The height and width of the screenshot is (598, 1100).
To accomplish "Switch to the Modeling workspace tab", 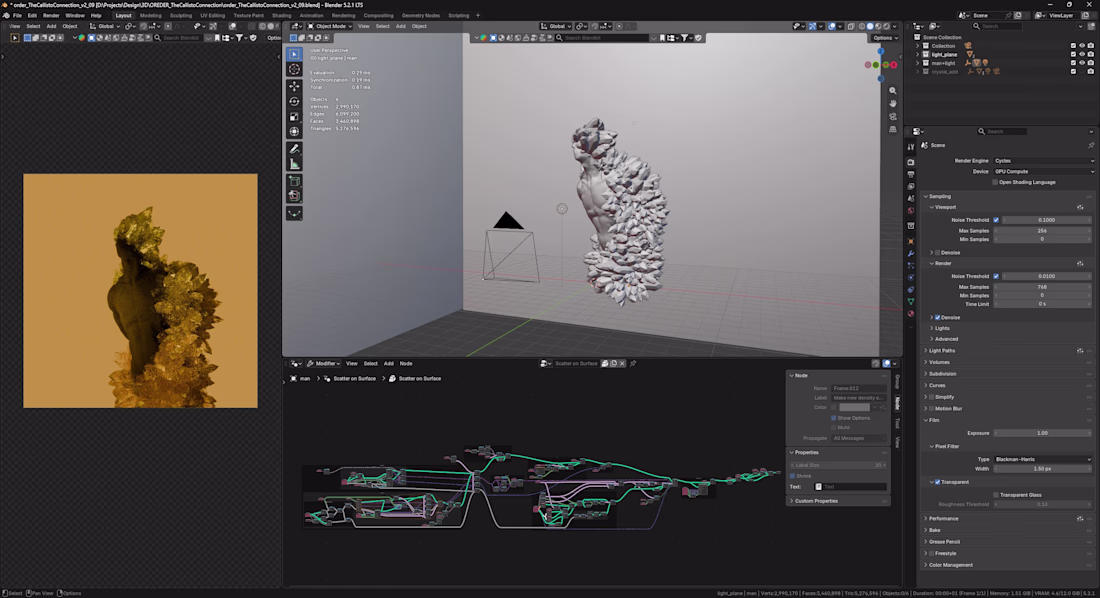I will coord(150,15).
